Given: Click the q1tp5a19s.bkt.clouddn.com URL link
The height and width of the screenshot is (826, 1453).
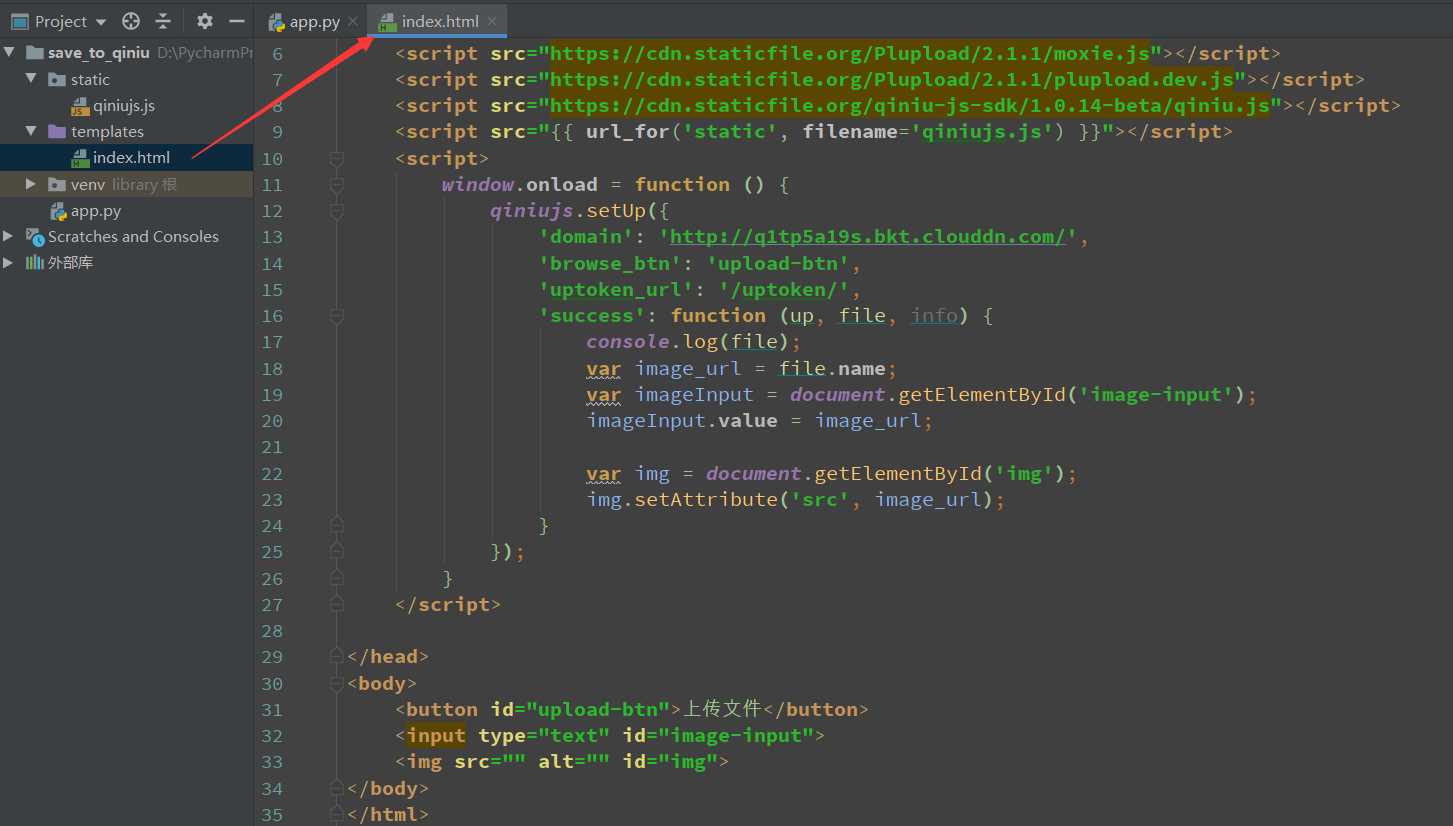Looking at the screenshot, I should [x=868, y=237].
